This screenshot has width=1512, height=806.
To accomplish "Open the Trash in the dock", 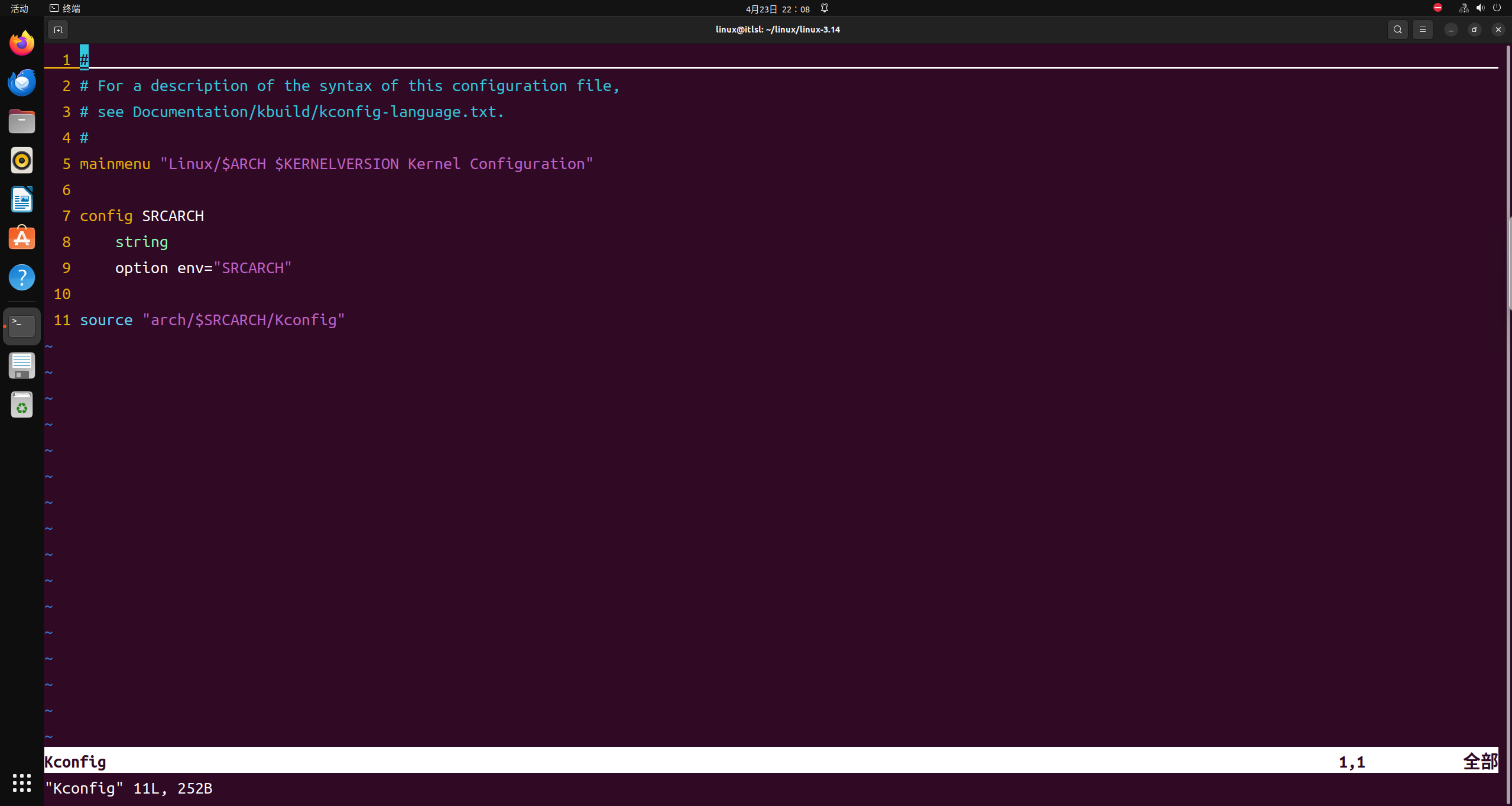I will pyautogui.click(x=22, y=405).
